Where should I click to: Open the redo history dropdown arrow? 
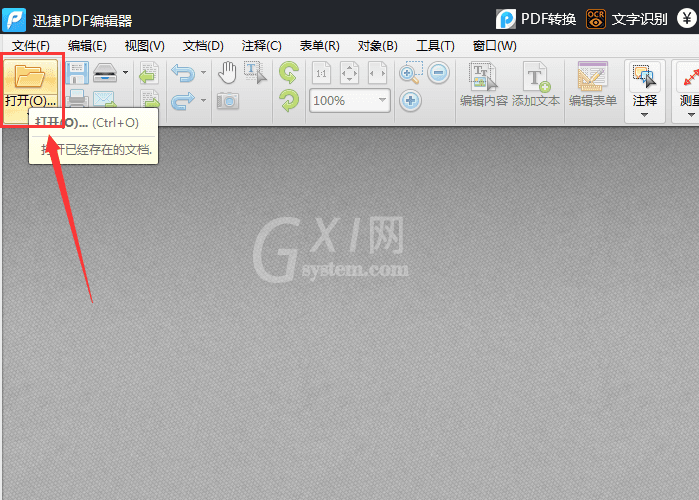click(203, 101)
